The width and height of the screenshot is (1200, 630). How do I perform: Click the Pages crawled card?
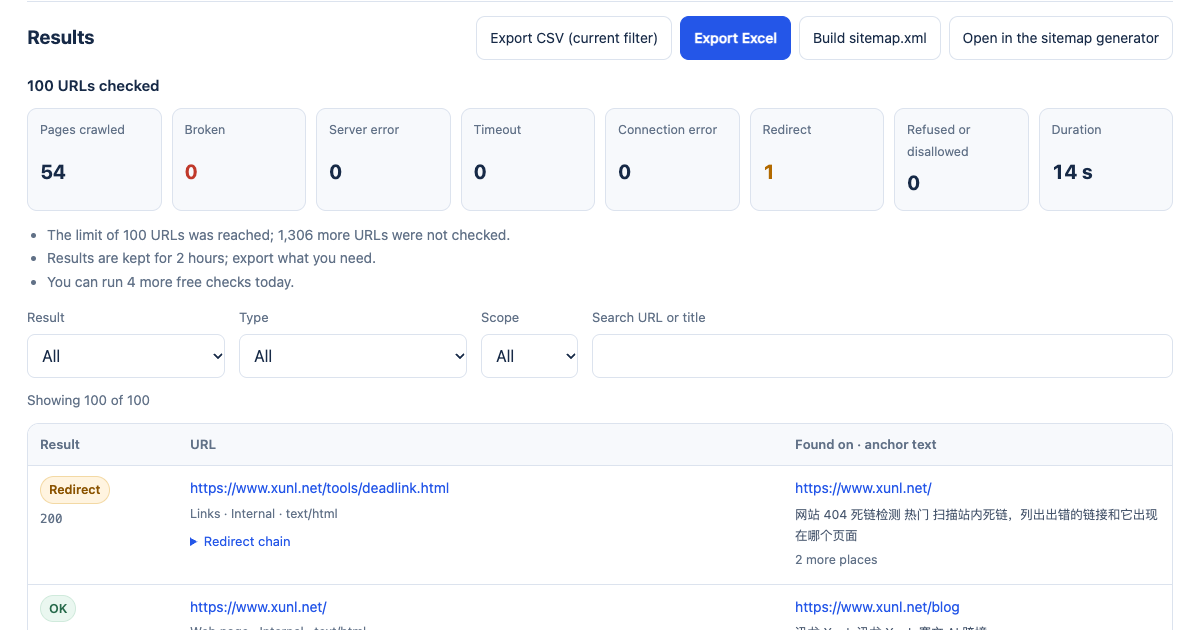click(x=94, y=159)
